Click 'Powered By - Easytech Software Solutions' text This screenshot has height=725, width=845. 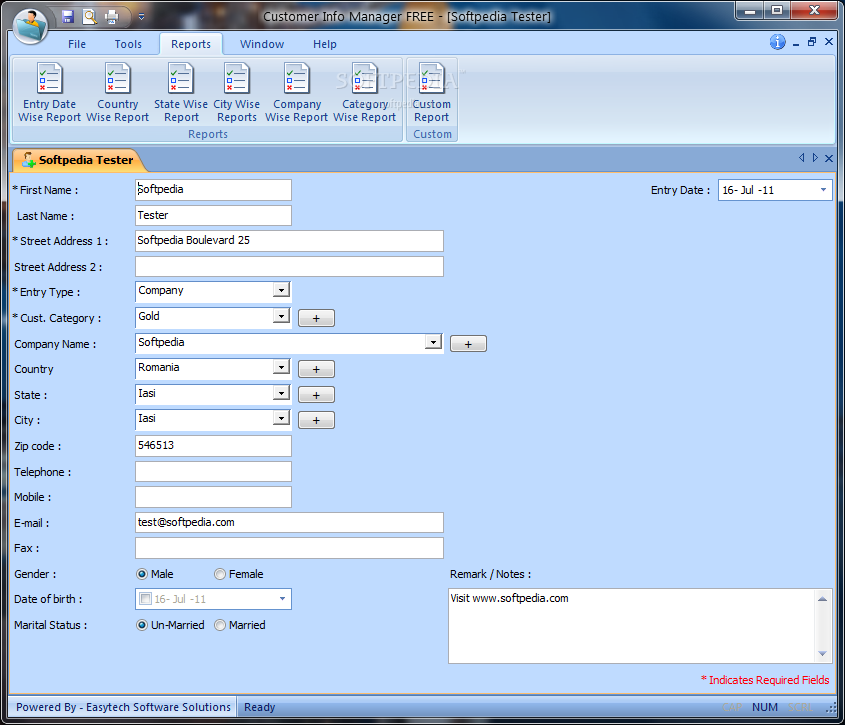point(123,707)
